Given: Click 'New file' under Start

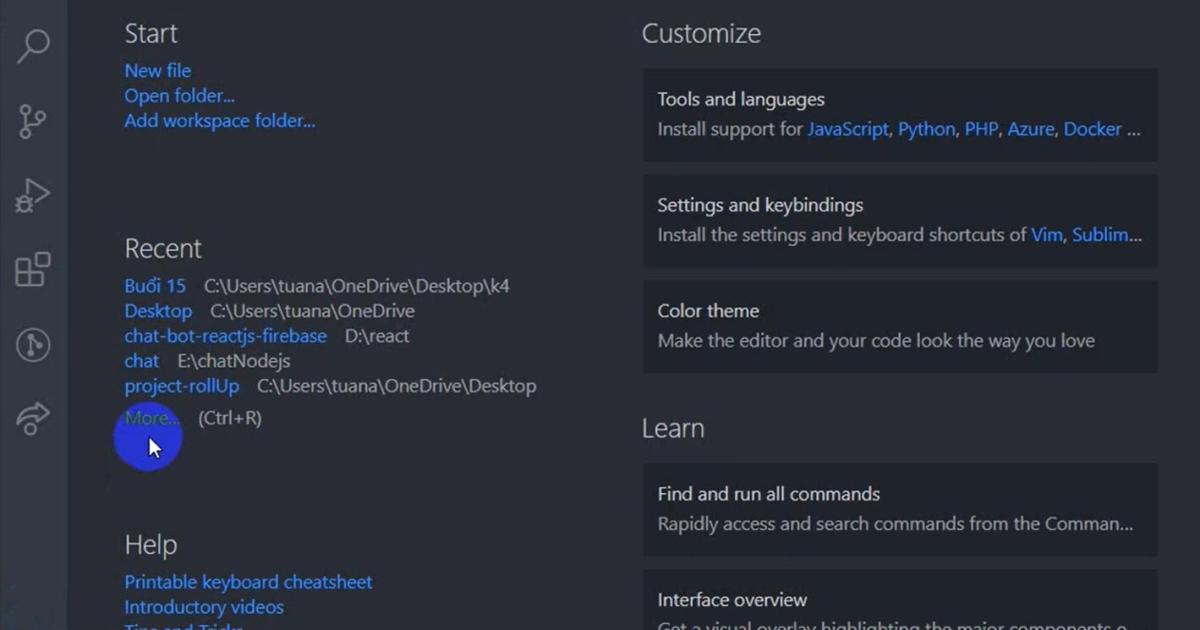Looking at the screenshot, I should 157,70.
